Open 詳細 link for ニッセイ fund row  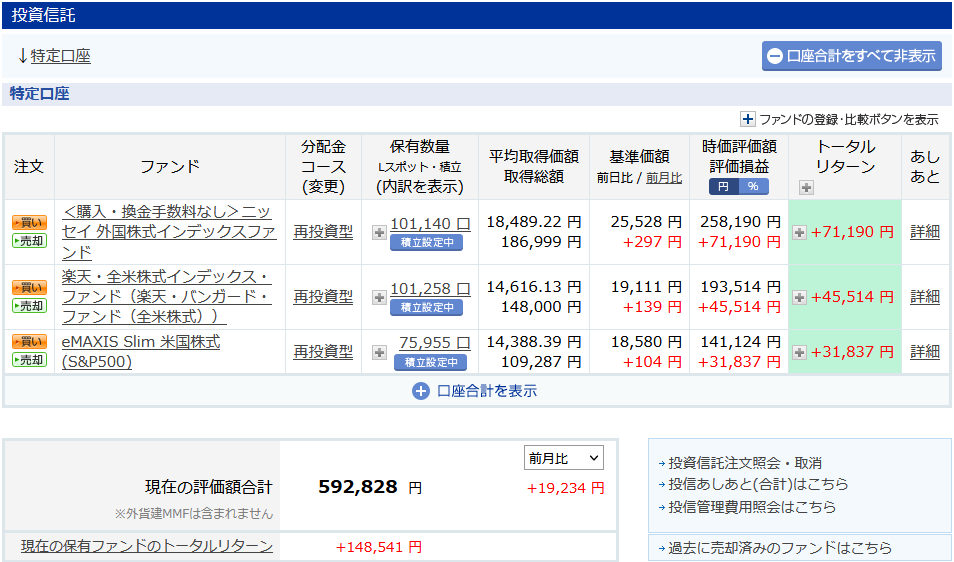tap(925, 232)
